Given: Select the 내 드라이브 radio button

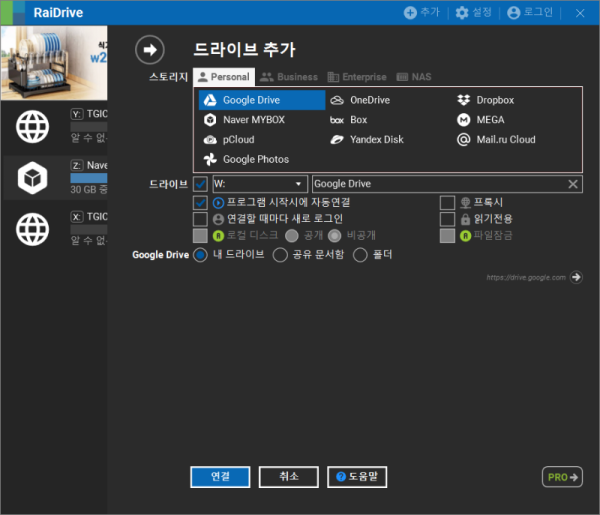Looking at the screenshot, I should pos(200,255).
